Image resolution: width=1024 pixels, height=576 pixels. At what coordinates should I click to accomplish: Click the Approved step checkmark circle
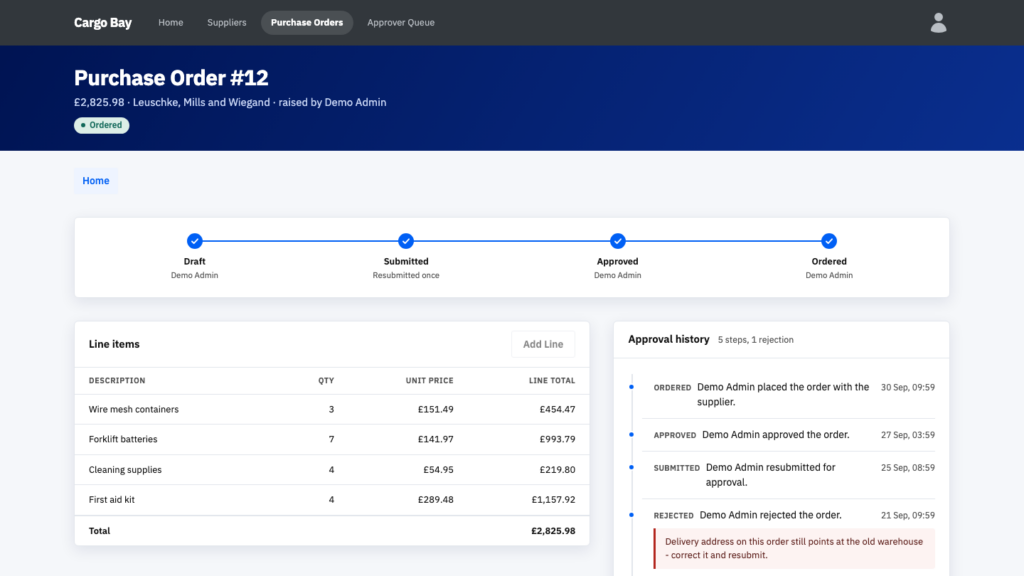pos(617,241)
